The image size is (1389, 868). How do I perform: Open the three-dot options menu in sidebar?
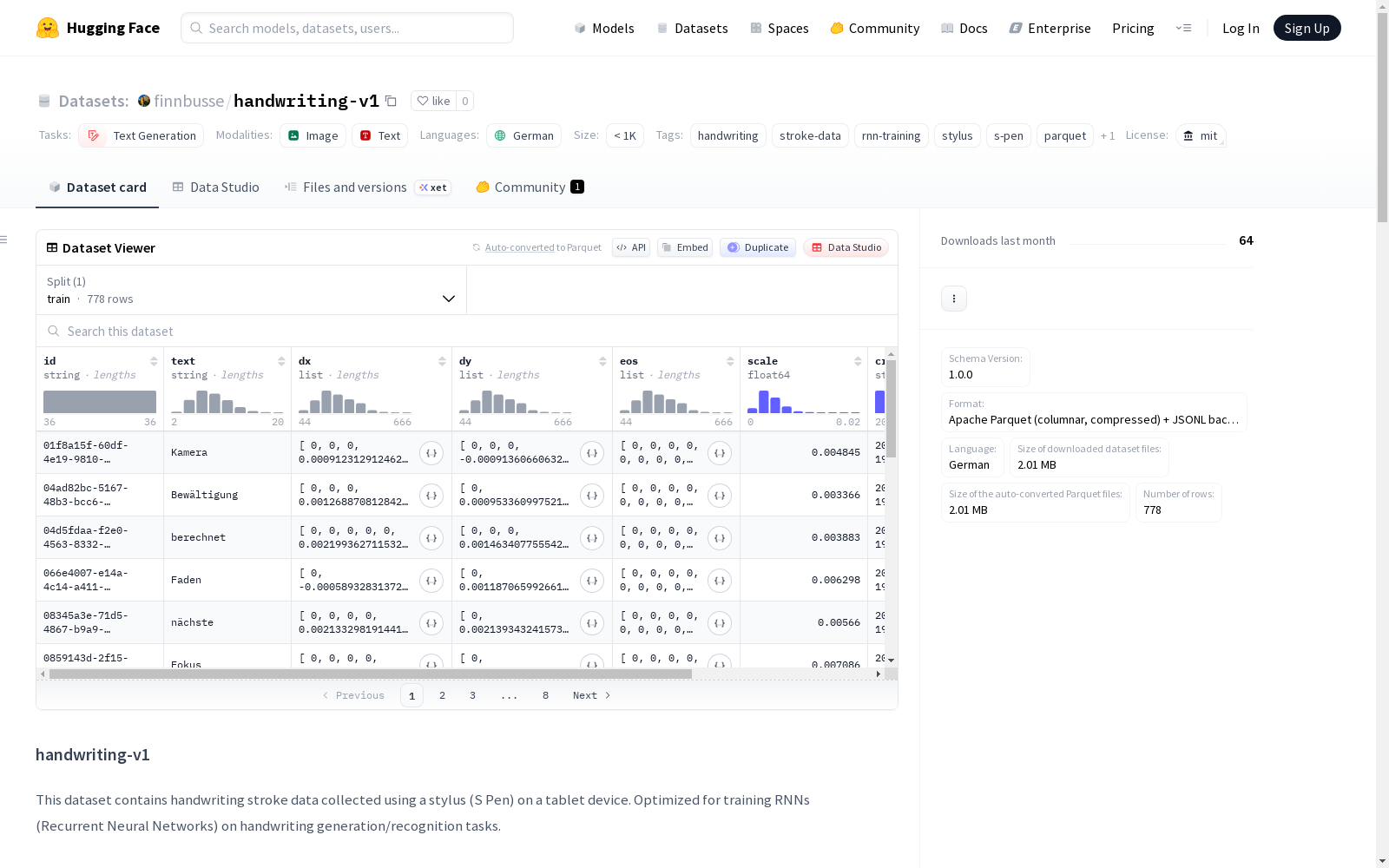tap(954, 299)
